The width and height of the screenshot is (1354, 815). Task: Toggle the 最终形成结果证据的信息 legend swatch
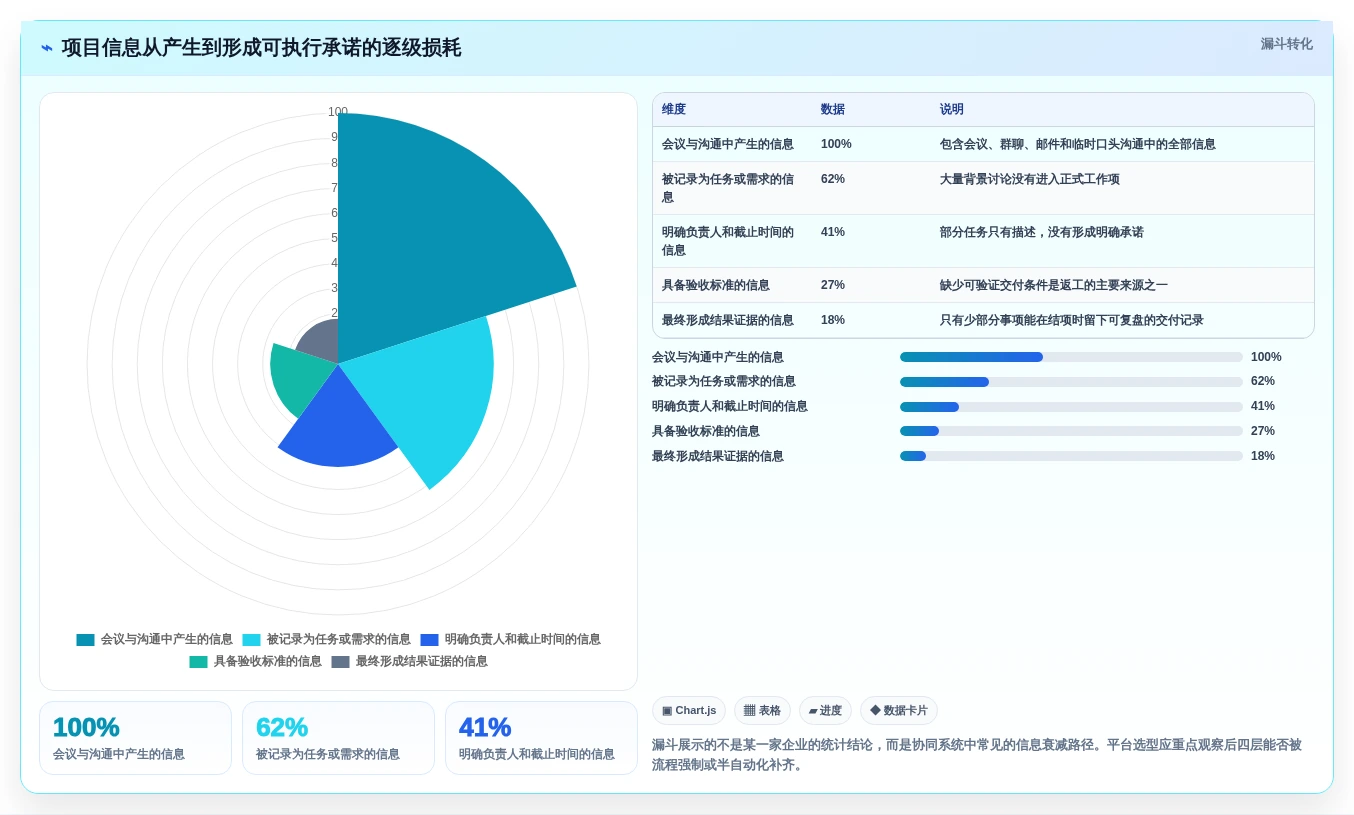tap(340, 662)
